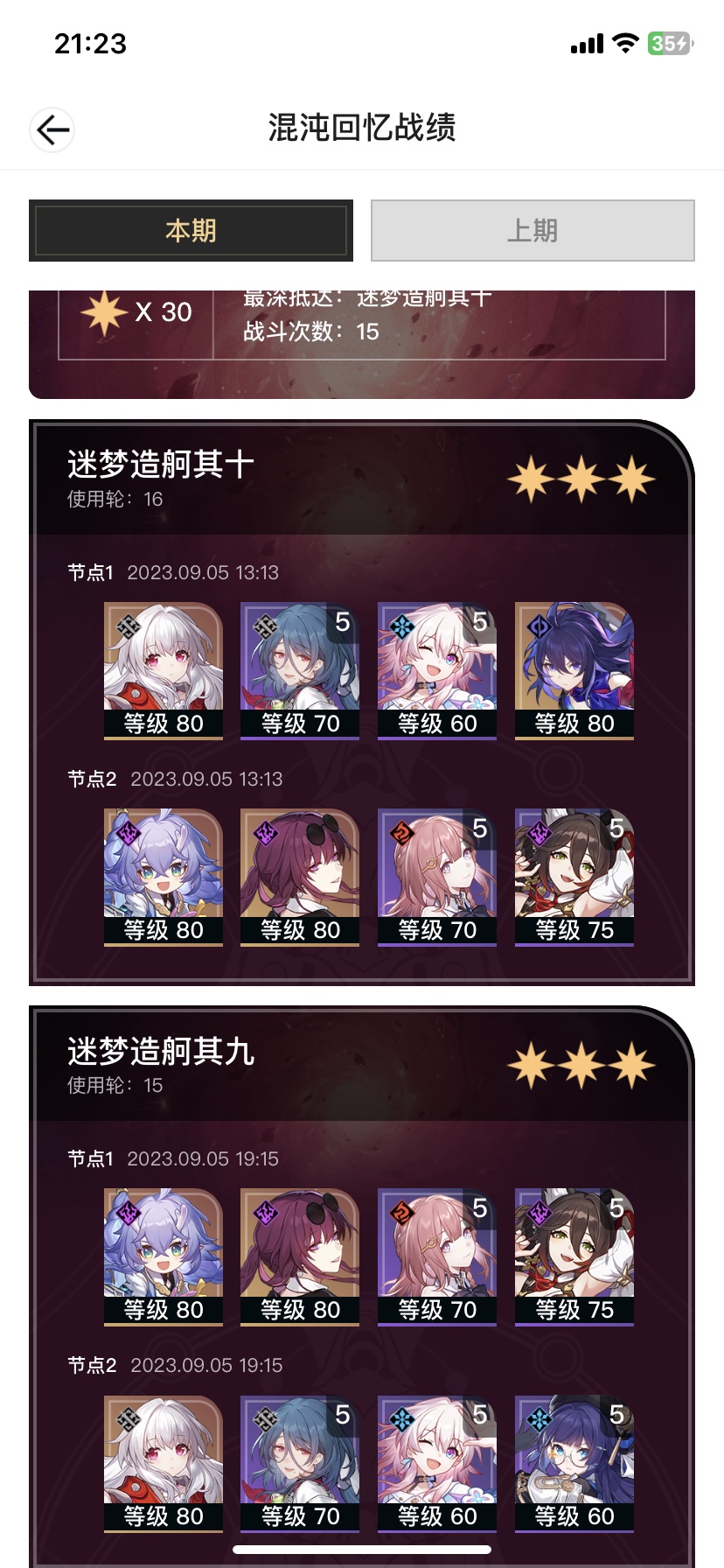Open level 75 character in 其九 节点1
Screen dimensions: 724x1568
[x=574, y=1257]
